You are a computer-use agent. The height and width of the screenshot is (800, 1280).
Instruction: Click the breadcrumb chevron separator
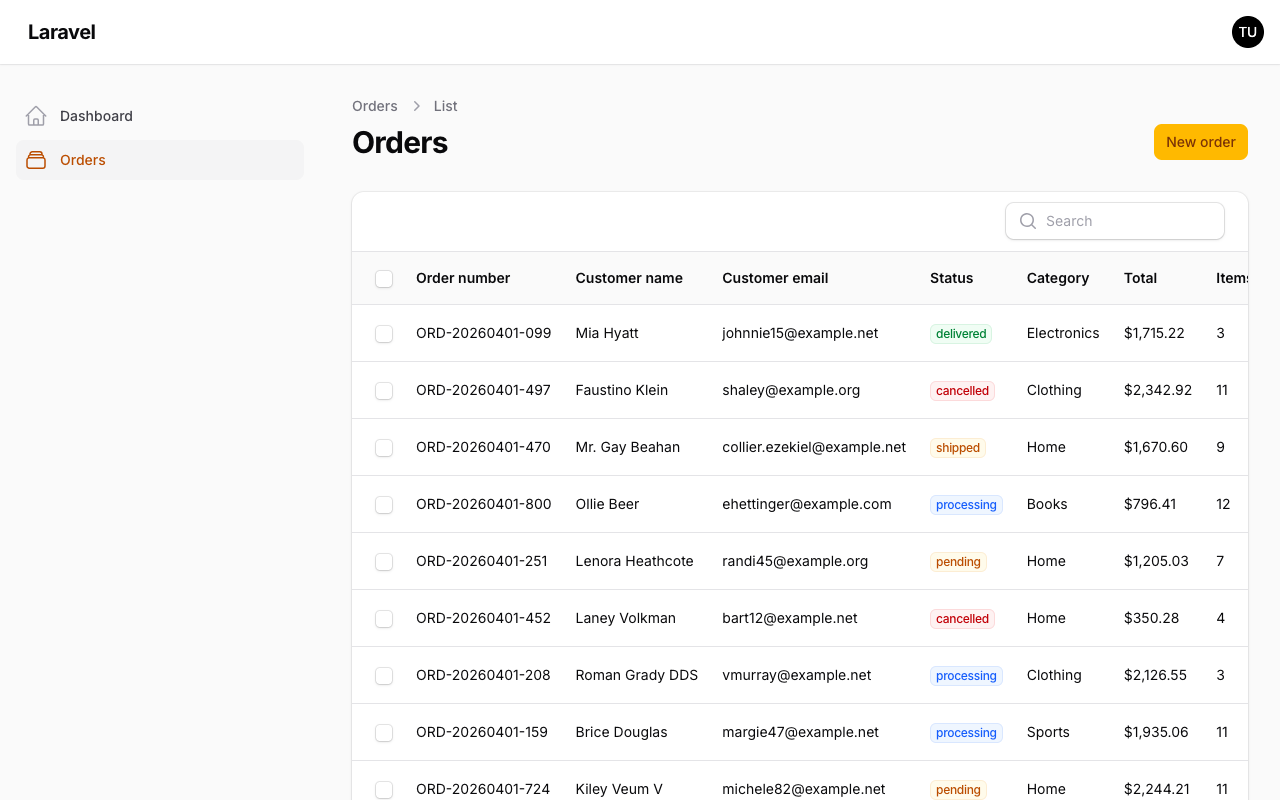pos(416,106)
